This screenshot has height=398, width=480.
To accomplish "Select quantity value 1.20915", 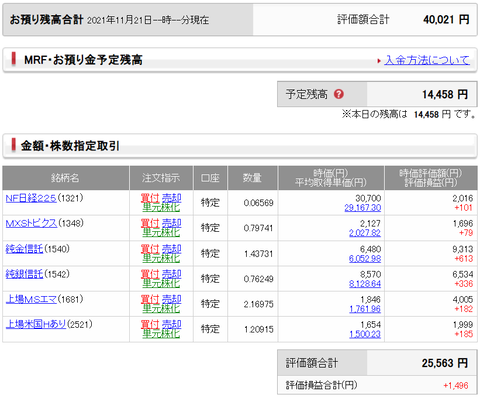I will point(258,330).
